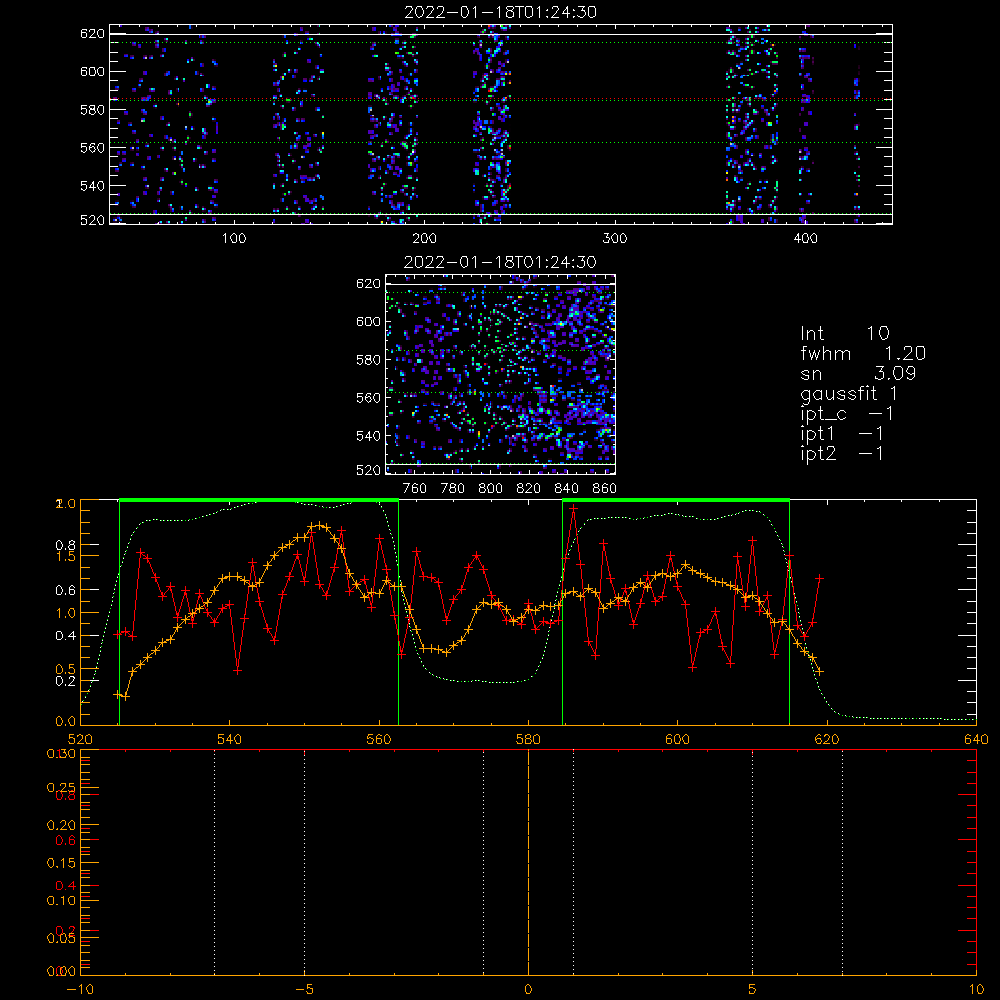This screenshot has height=1000, width=1000.
Task: Click the 600 y-axis label of the strip image
Action: click(92, 71)
